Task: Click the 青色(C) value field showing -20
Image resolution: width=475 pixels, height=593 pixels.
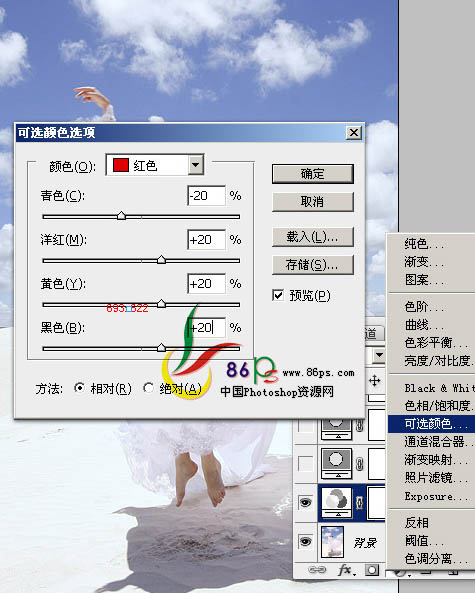Action: [206, 196]
